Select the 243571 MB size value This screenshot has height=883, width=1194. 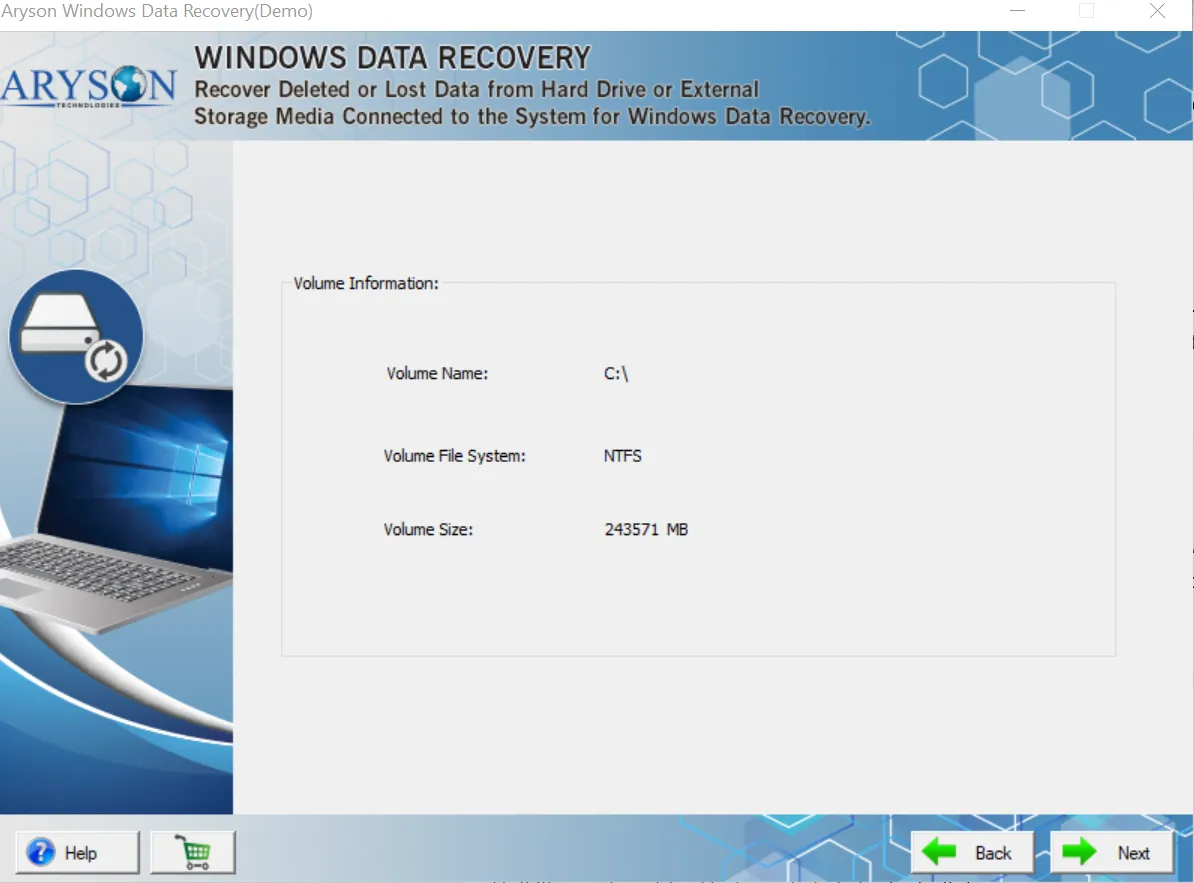pos(646,530)
